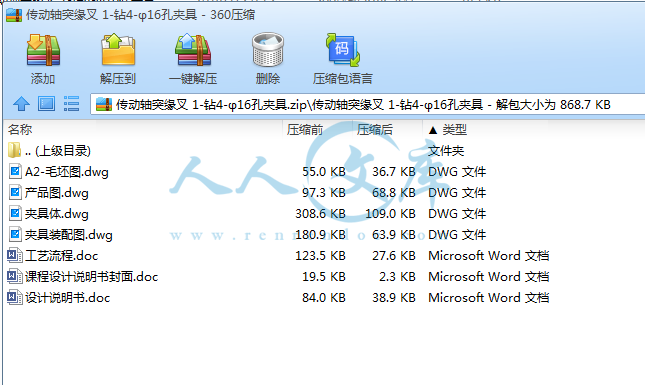Click the archive icon in the path bar

(104, 104)
